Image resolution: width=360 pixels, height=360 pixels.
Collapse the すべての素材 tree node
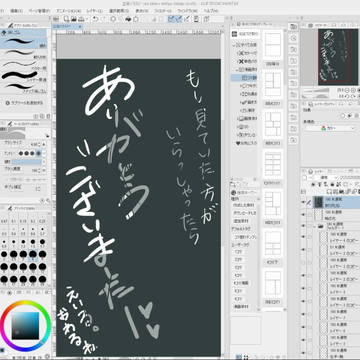coord(234,45)
